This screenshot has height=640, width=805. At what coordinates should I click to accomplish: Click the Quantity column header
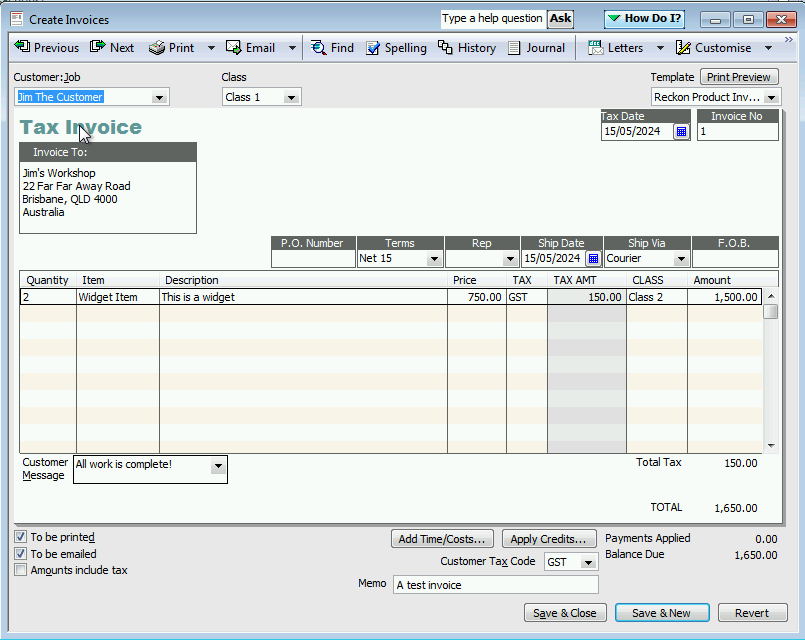tap(47, 280)
